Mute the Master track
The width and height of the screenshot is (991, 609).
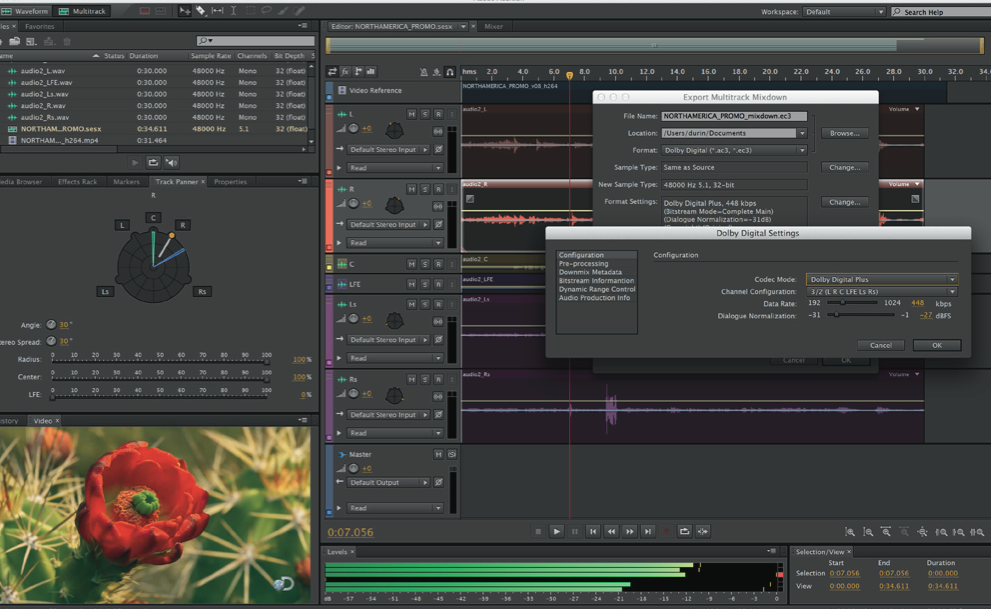(x=438, y=454)
